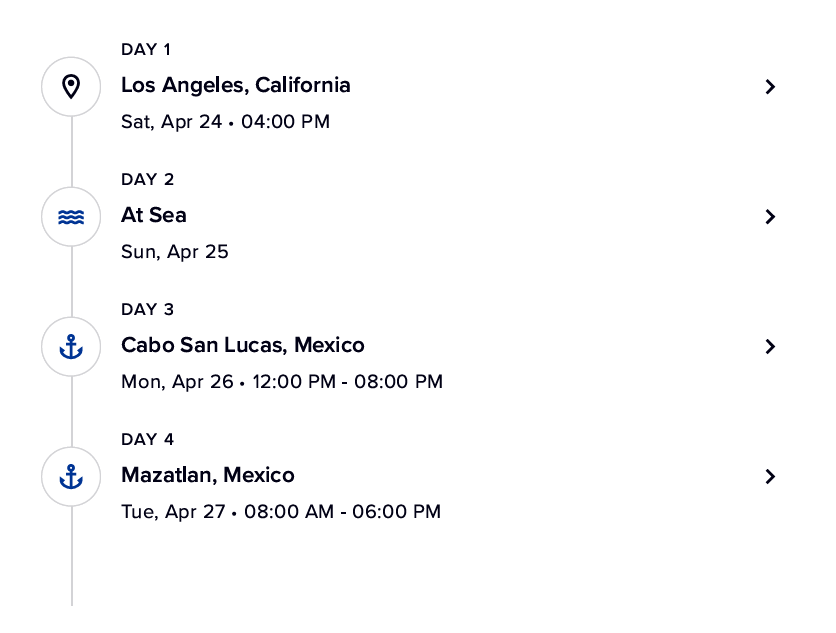Click the Tue, Apr 27 port hours text
Viewport: 836px width, 633px height.
281,512
